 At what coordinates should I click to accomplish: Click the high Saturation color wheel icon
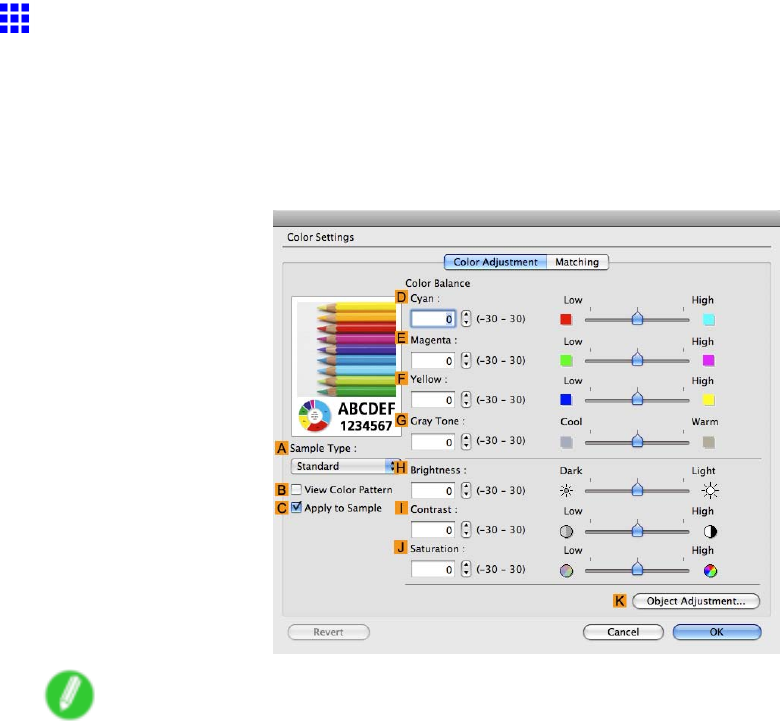point(710,571)
